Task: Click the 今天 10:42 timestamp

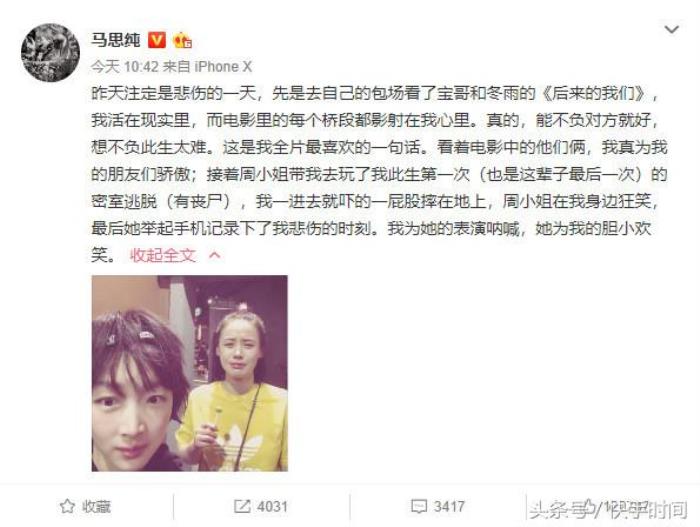Action: pyautogui.click(x=125, y=67)
